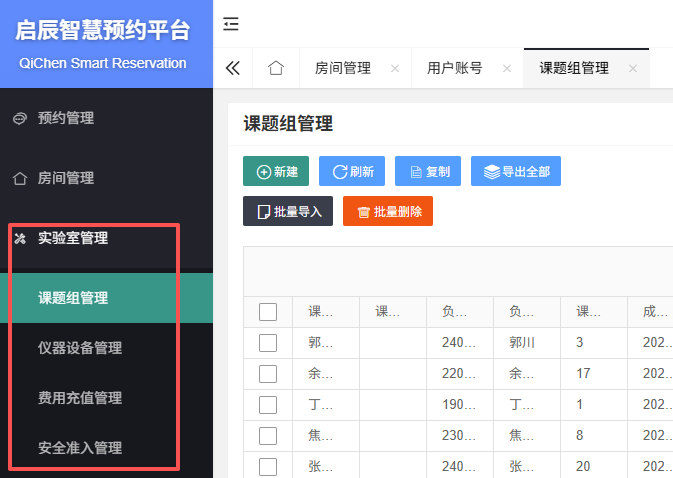This screenshot has height=478, width=673.
Task: Go to the home tab icon
Action: [276, 68]
